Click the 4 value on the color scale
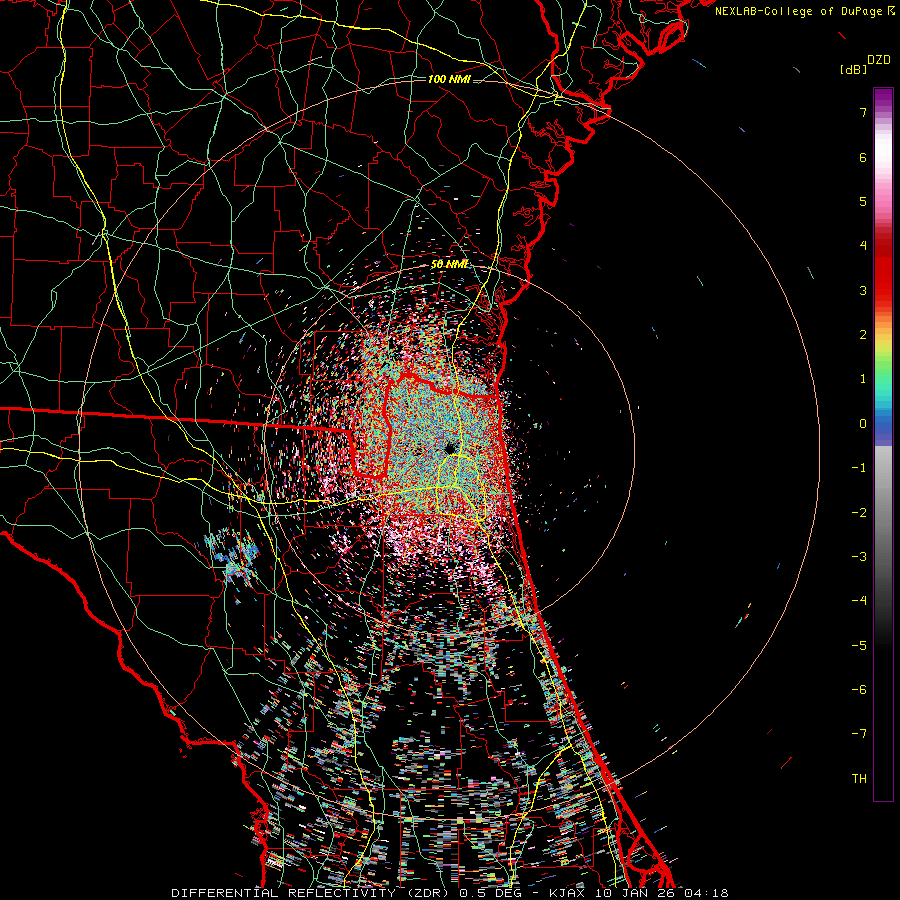This screenshot has height=900, width=900. tap(863, 246)
